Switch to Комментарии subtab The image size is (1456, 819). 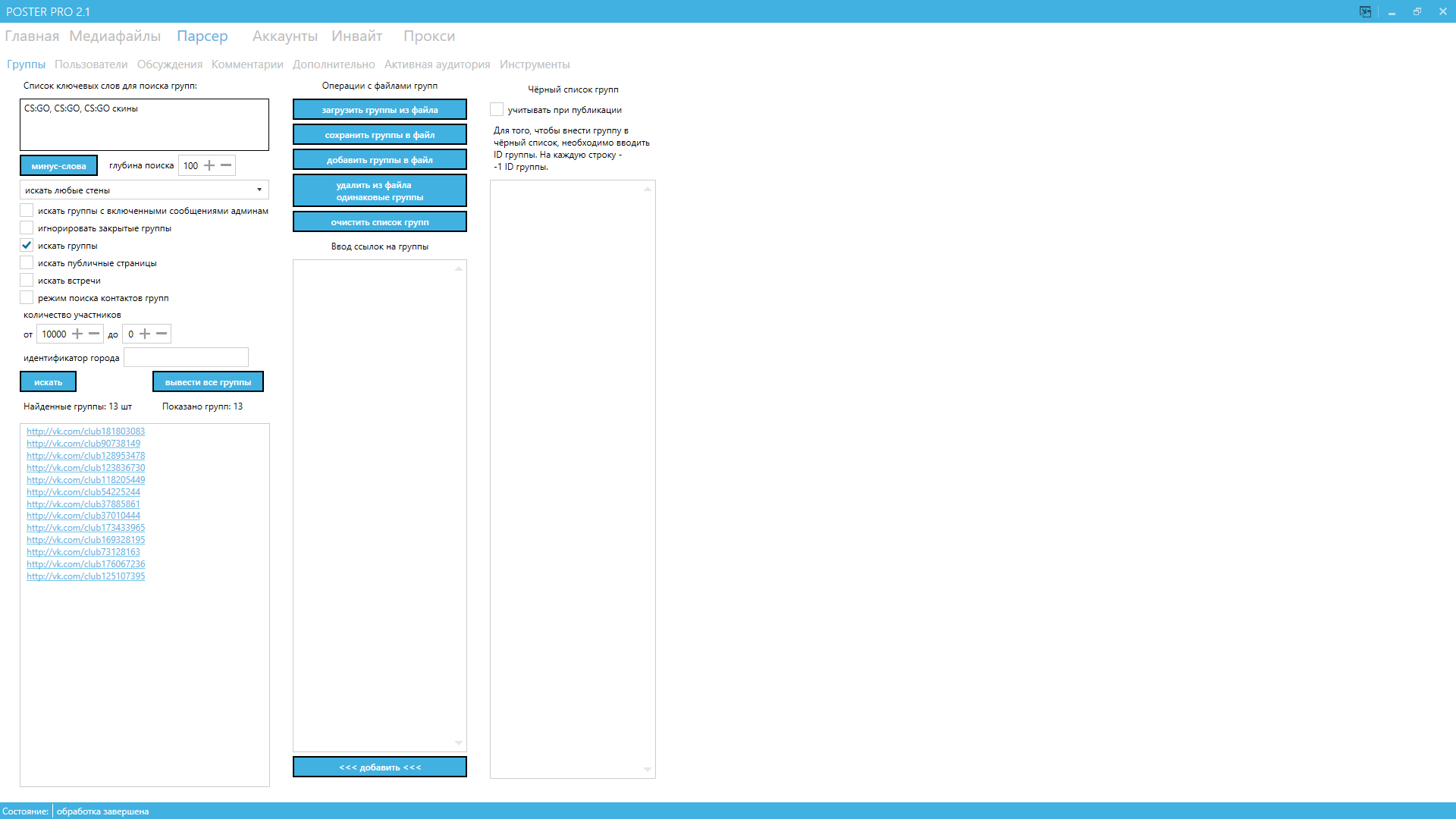[x=247, y=64]
